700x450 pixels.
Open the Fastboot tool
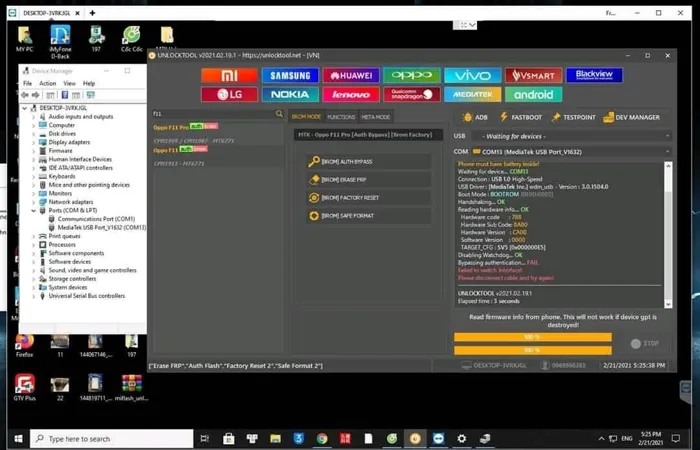[x=521, y=117]
